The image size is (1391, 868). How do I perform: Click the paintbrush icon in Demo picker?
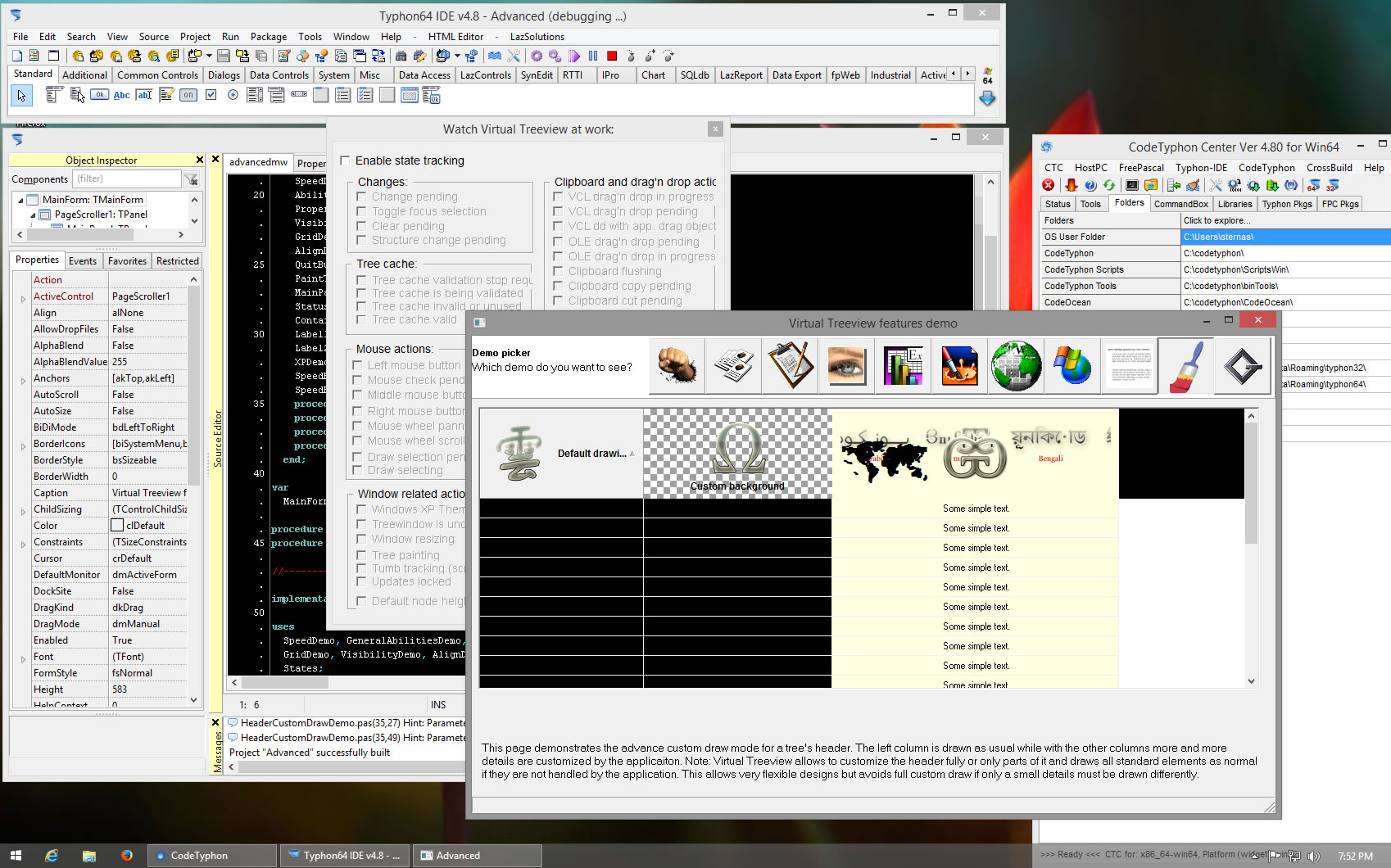(1185, 366)
